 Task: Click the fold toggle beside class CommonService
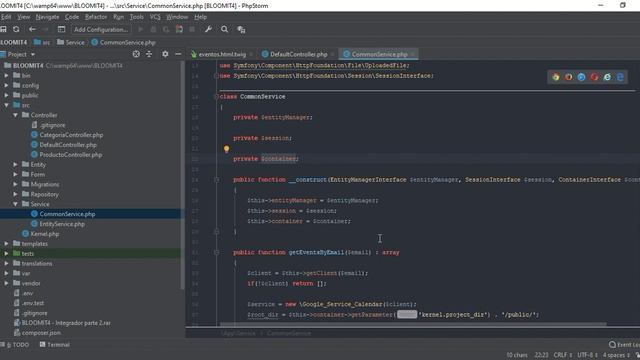216,97
